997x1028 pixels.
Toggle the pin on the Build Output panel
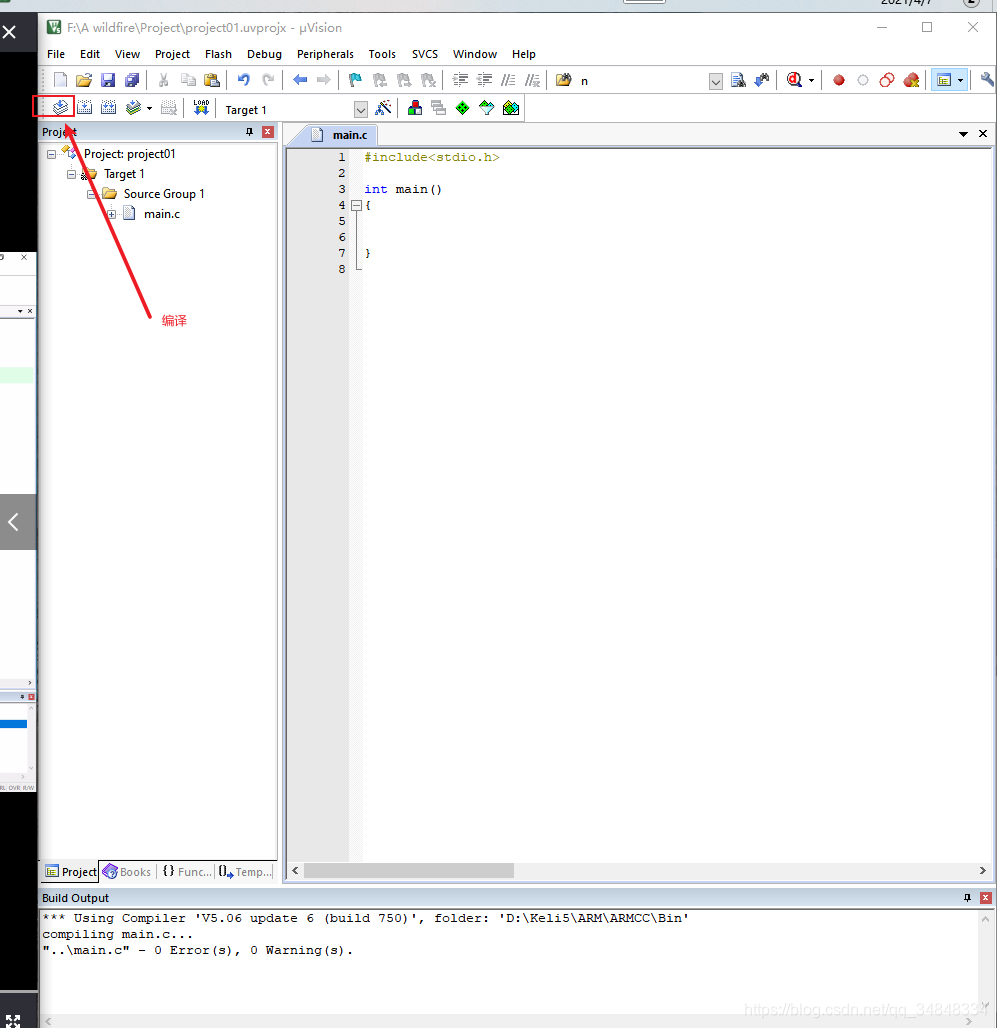pos(968,898)
